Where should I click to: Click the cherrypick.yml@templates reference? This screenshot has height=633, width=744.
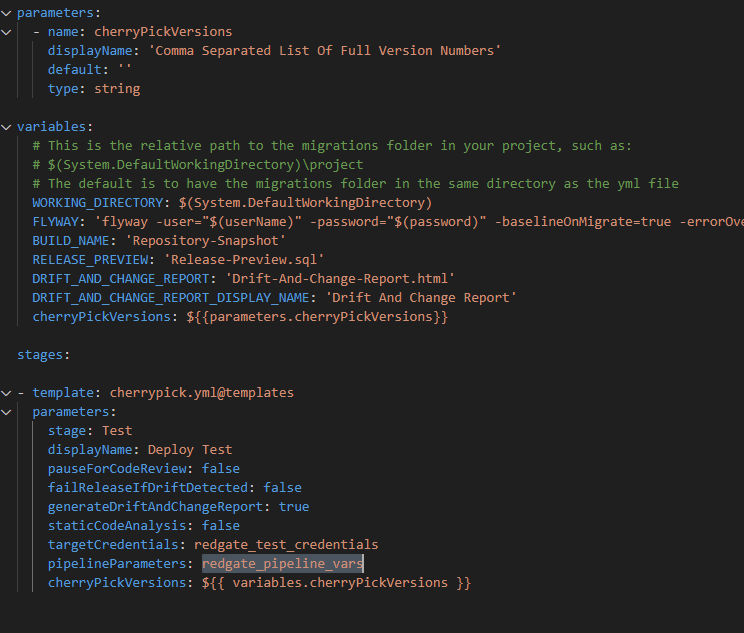[202, 393]
